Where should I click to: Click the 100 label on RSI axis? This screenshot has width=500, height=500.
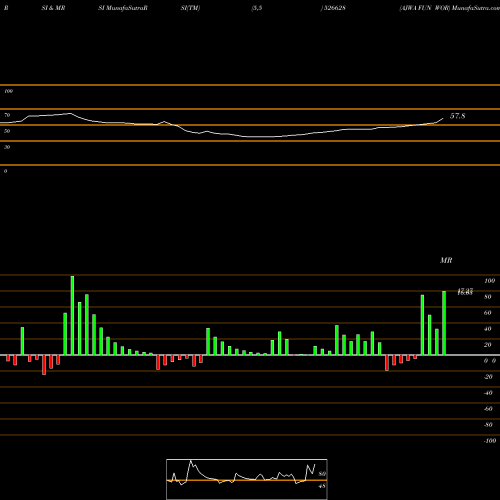[x=8, y=91]
